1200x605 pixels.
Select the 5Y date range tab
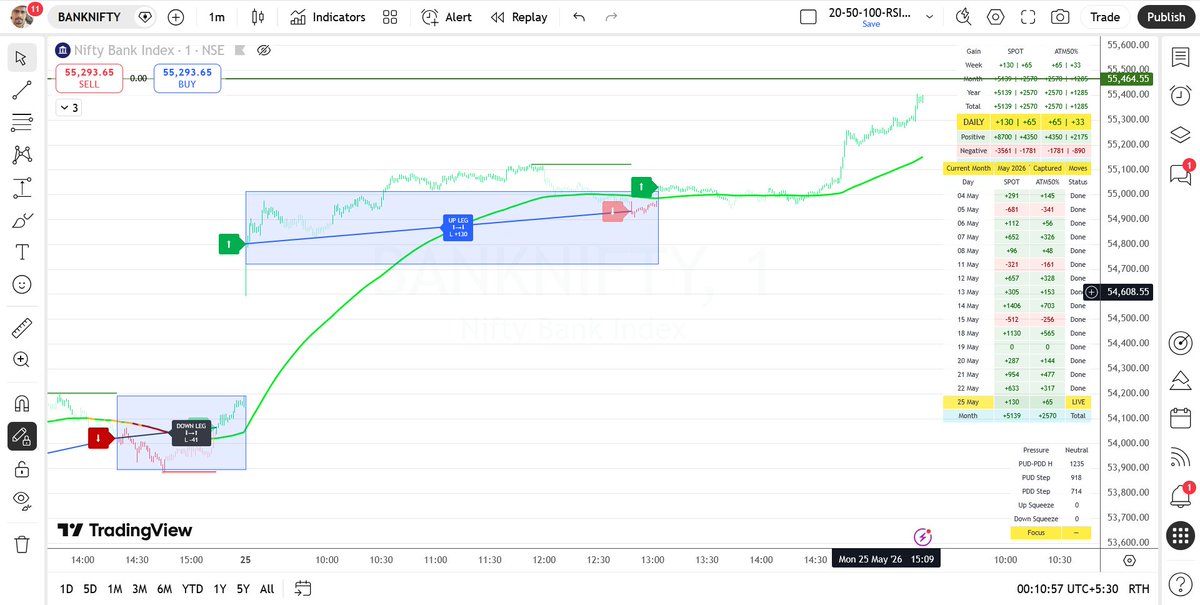[x=243, y=589]
